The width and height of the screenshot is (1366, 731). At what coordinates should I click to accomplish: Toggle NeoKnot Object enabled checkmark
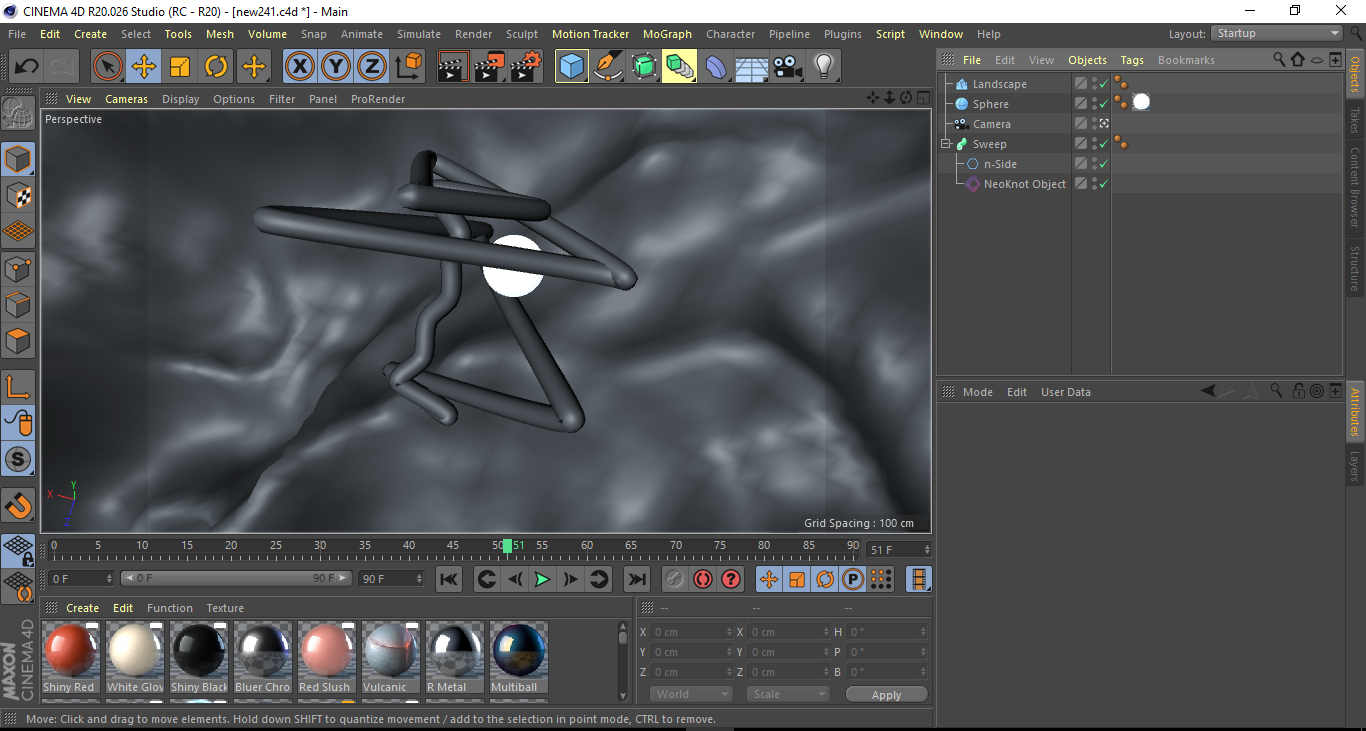click(x=1103, y=184)
